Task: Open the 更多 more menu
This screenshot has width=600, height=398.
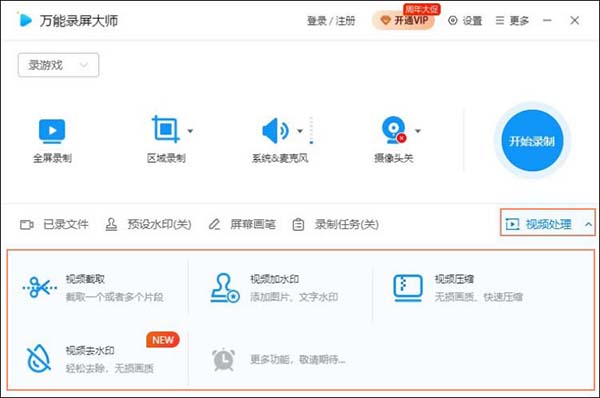Action: pos(512,21)
